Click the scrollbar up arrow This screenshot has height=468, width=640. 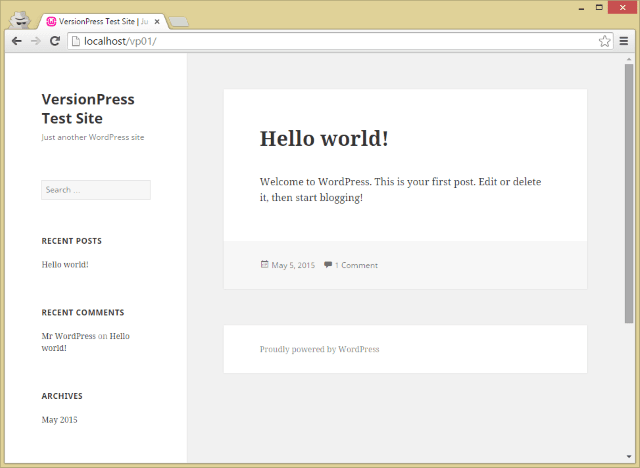coord(629,59)
